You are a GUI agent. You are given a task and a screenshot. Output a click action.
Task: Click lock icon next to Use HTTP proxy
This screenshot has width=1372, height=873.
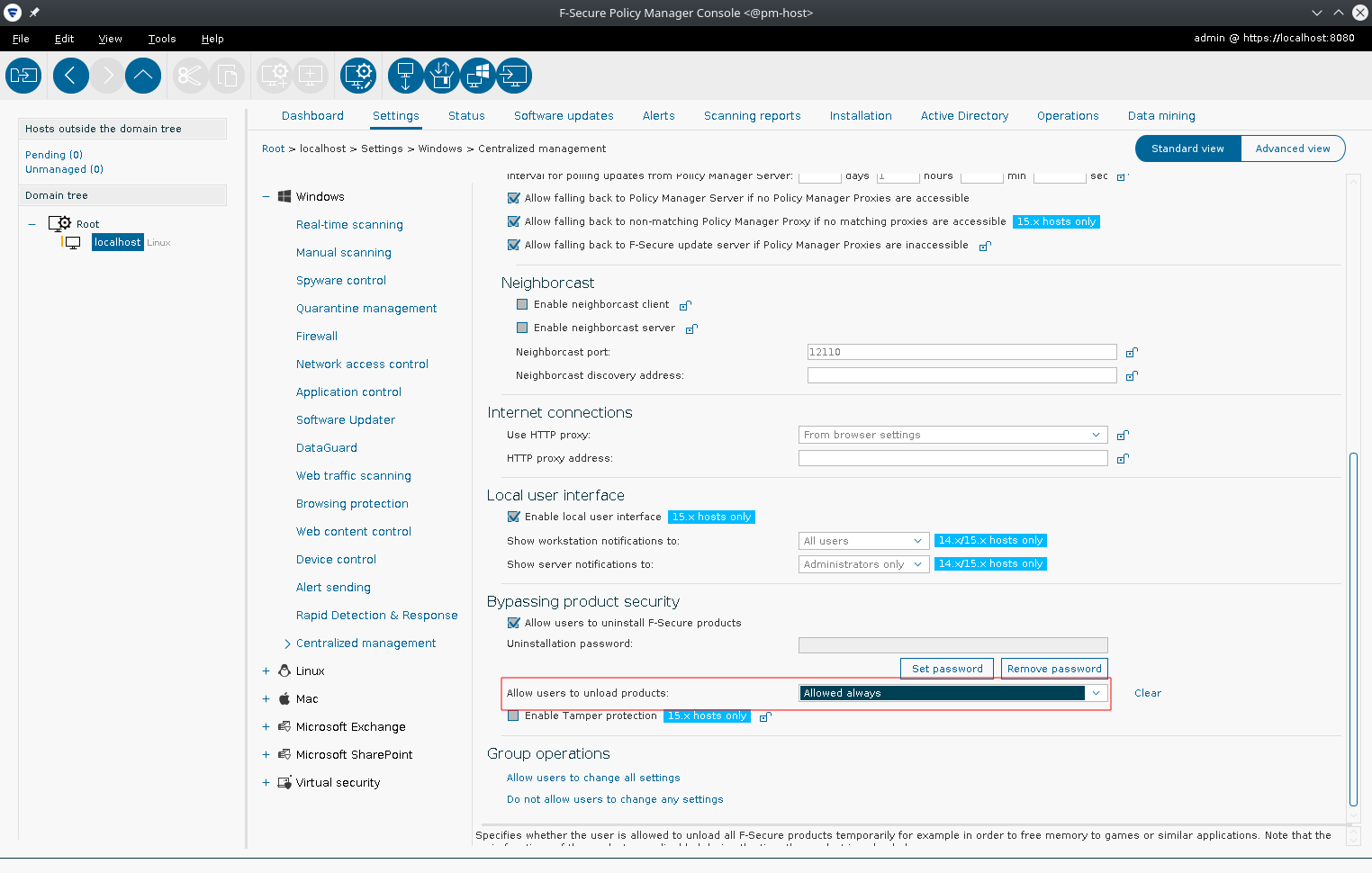click(1123, 435)
